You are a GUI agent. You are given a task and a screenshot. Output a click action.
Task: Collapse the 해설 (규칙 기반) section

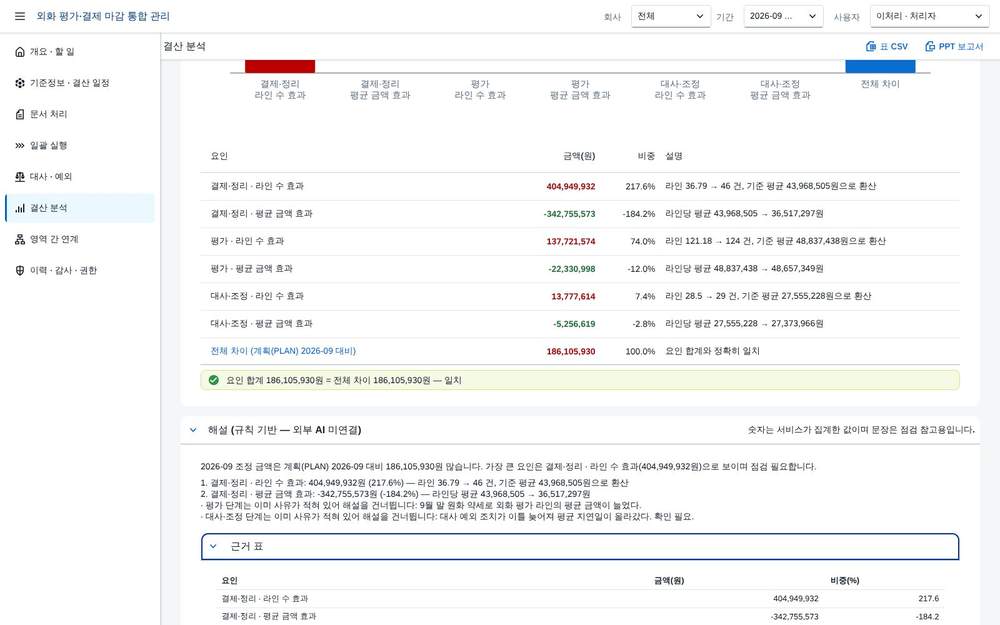coord(193,430)
